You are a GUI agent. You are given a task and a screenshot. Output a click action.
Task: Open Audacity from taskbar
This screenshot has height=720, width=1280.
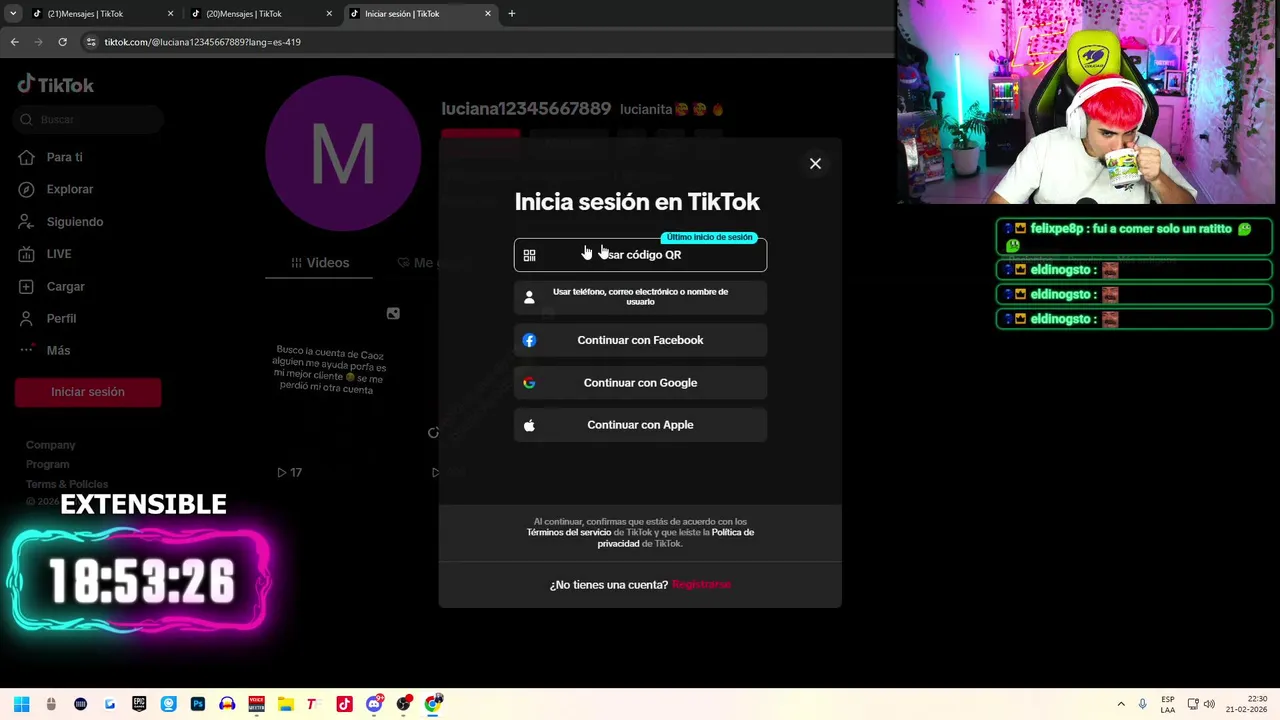coord(227,704)
